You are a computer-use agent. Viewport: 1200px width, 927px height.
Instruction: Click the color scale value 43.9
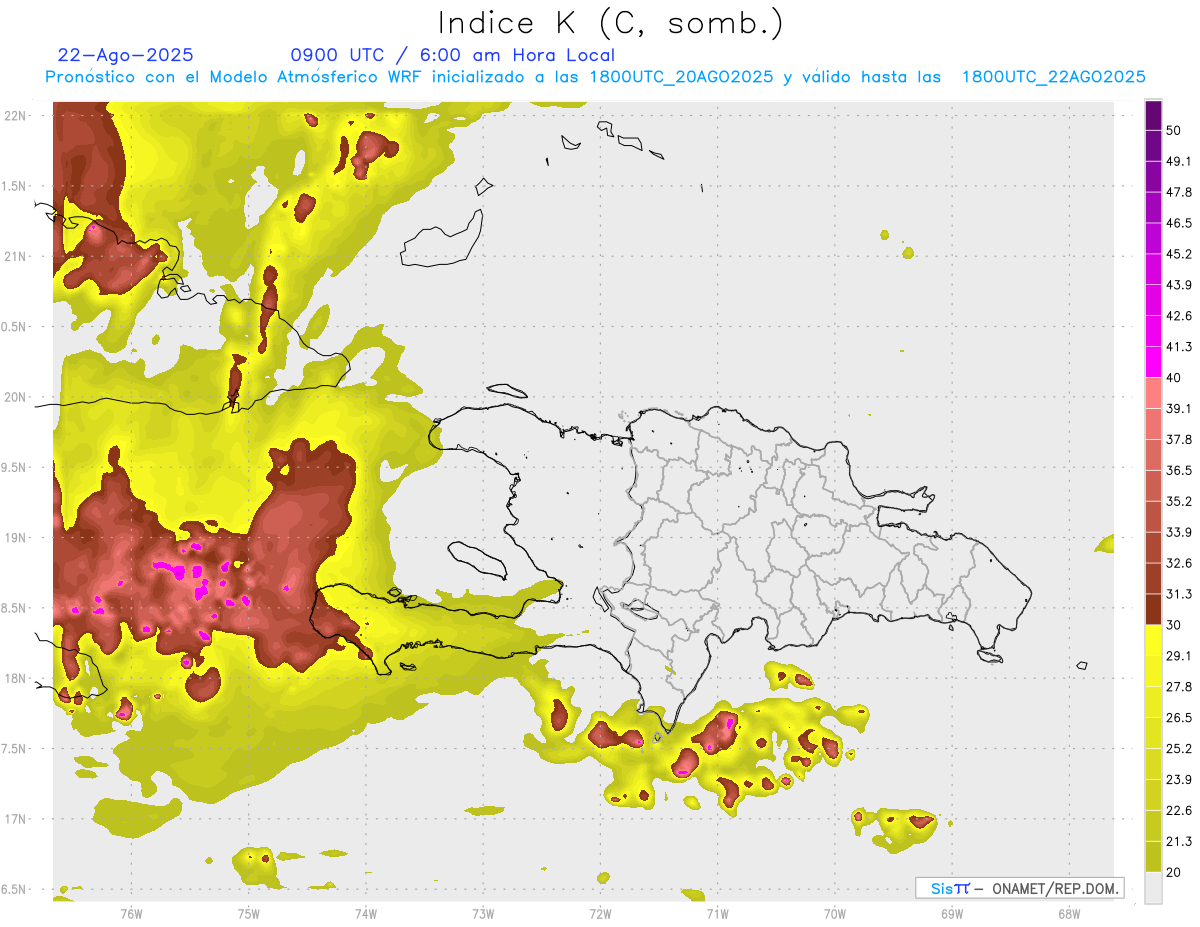click(x=1178, y=285)
